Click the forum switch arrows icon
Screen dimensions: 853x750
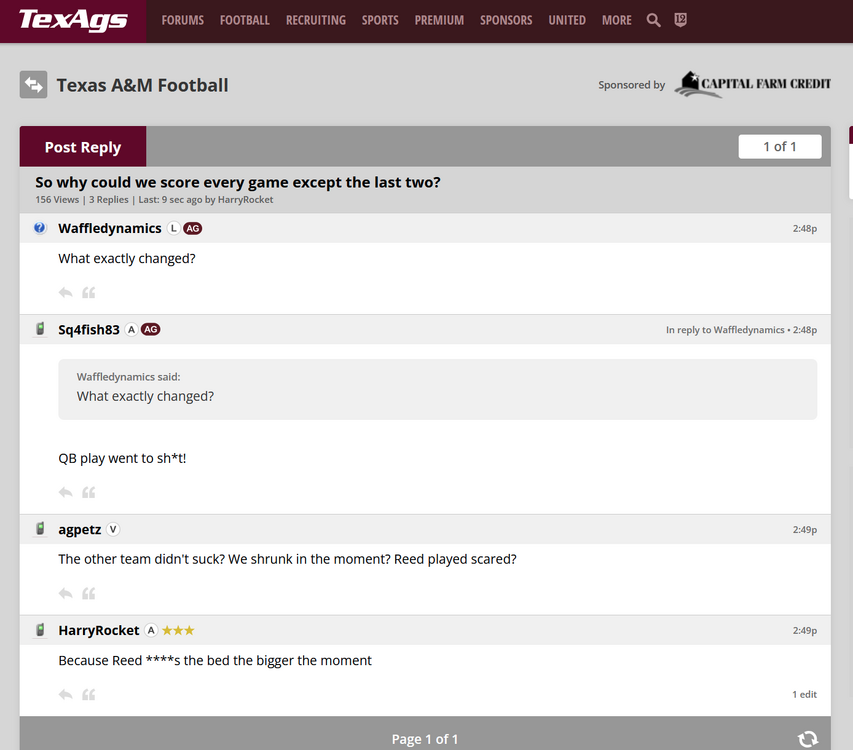point(34,85)
